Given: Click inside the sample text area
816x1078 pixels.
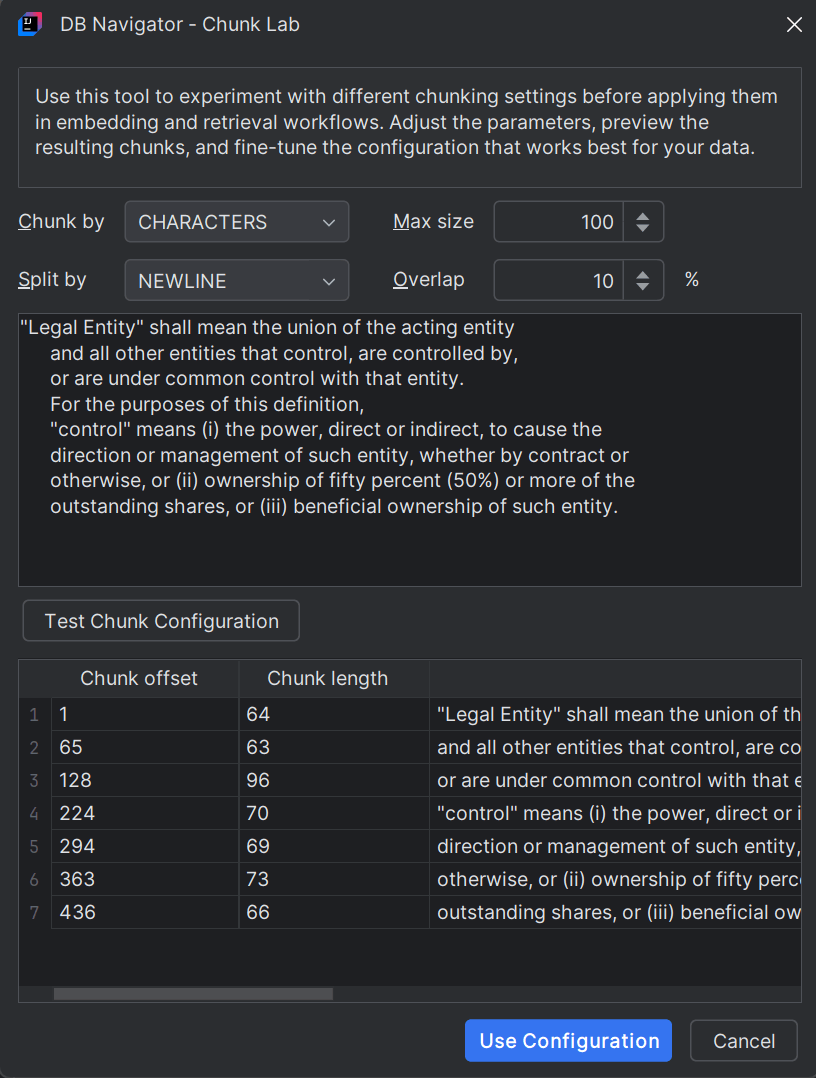Looking at the screenshot, I should pos(410,450).
